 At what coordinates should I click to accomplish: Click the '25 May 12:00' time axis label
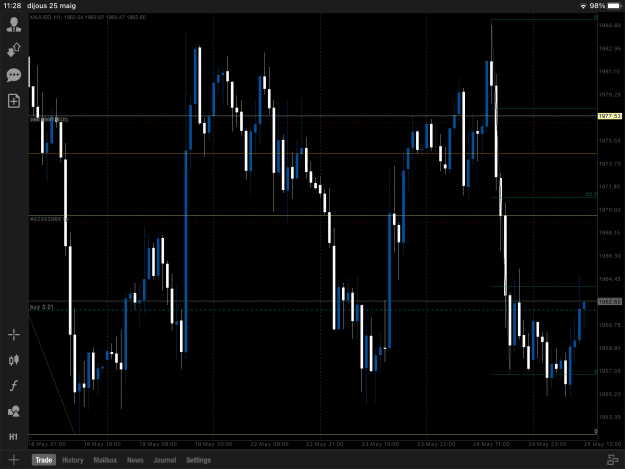[x=602, y=444]
